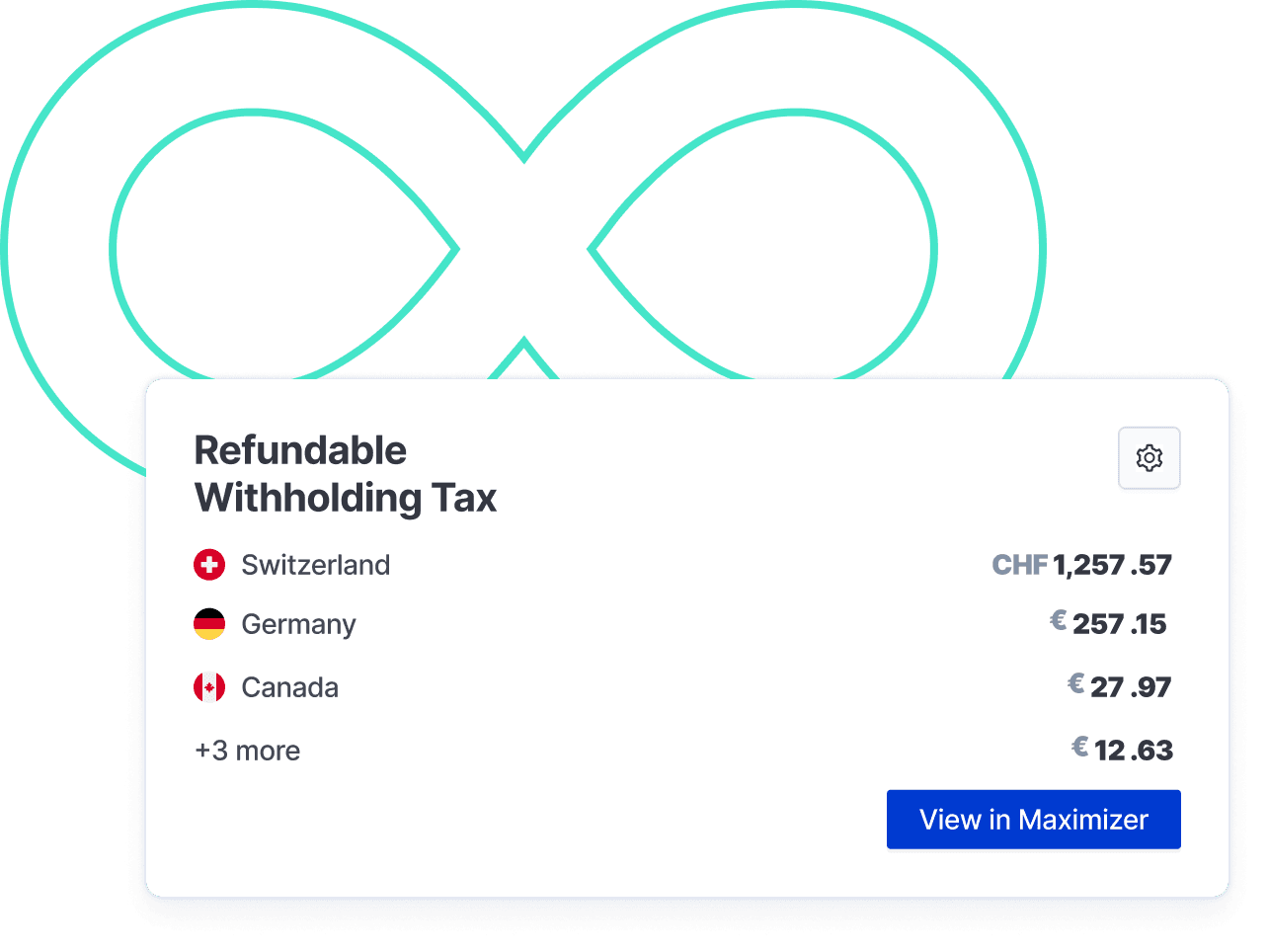The image size is (1268, 952).
Task: Click the Canada flag icon
Action: pyautogui.click(x=209, y=687)
